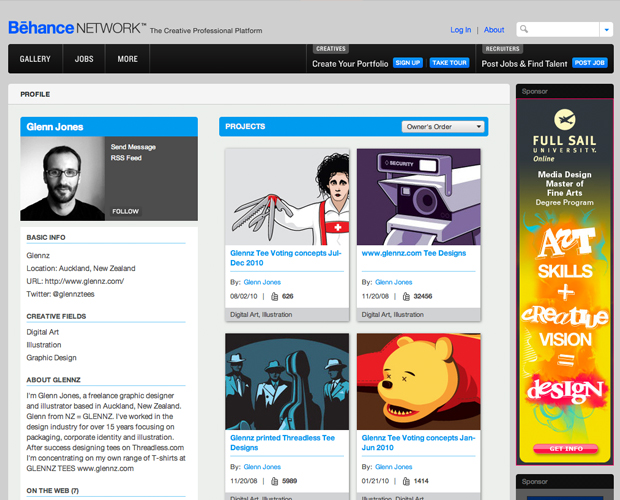
Task: Click Glenn Jones author link under Jul-Dec project
Action: click(262, 282)
